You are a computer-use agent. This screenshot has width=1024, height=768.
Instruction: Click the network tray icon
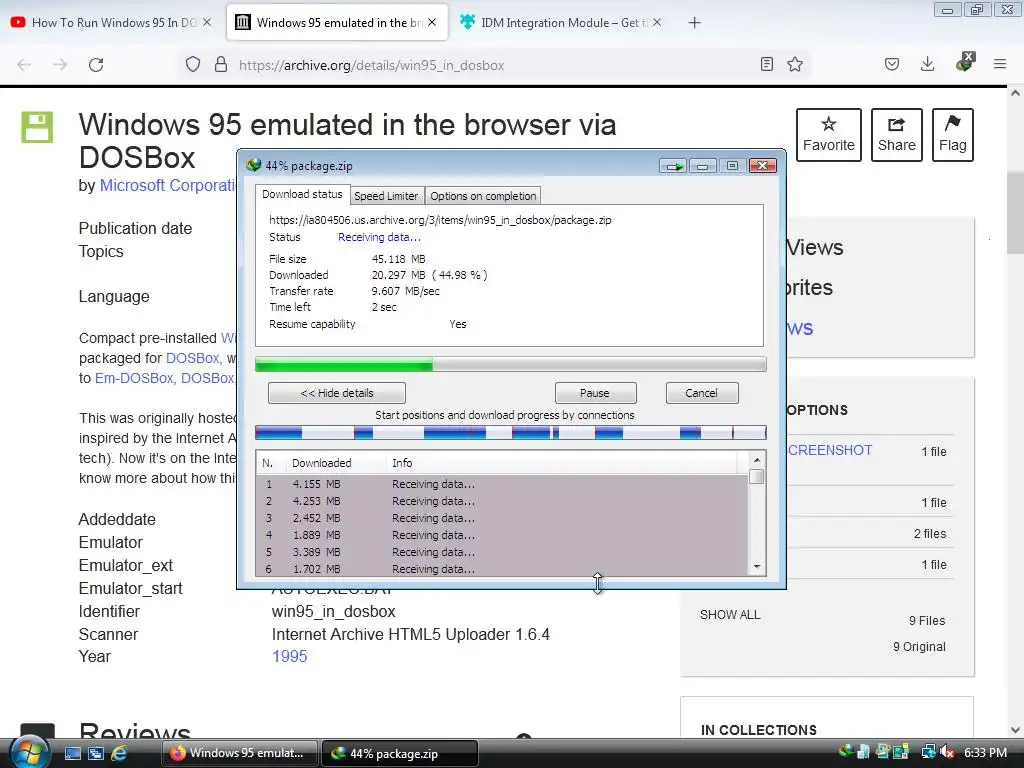click(x=928, y=752)
